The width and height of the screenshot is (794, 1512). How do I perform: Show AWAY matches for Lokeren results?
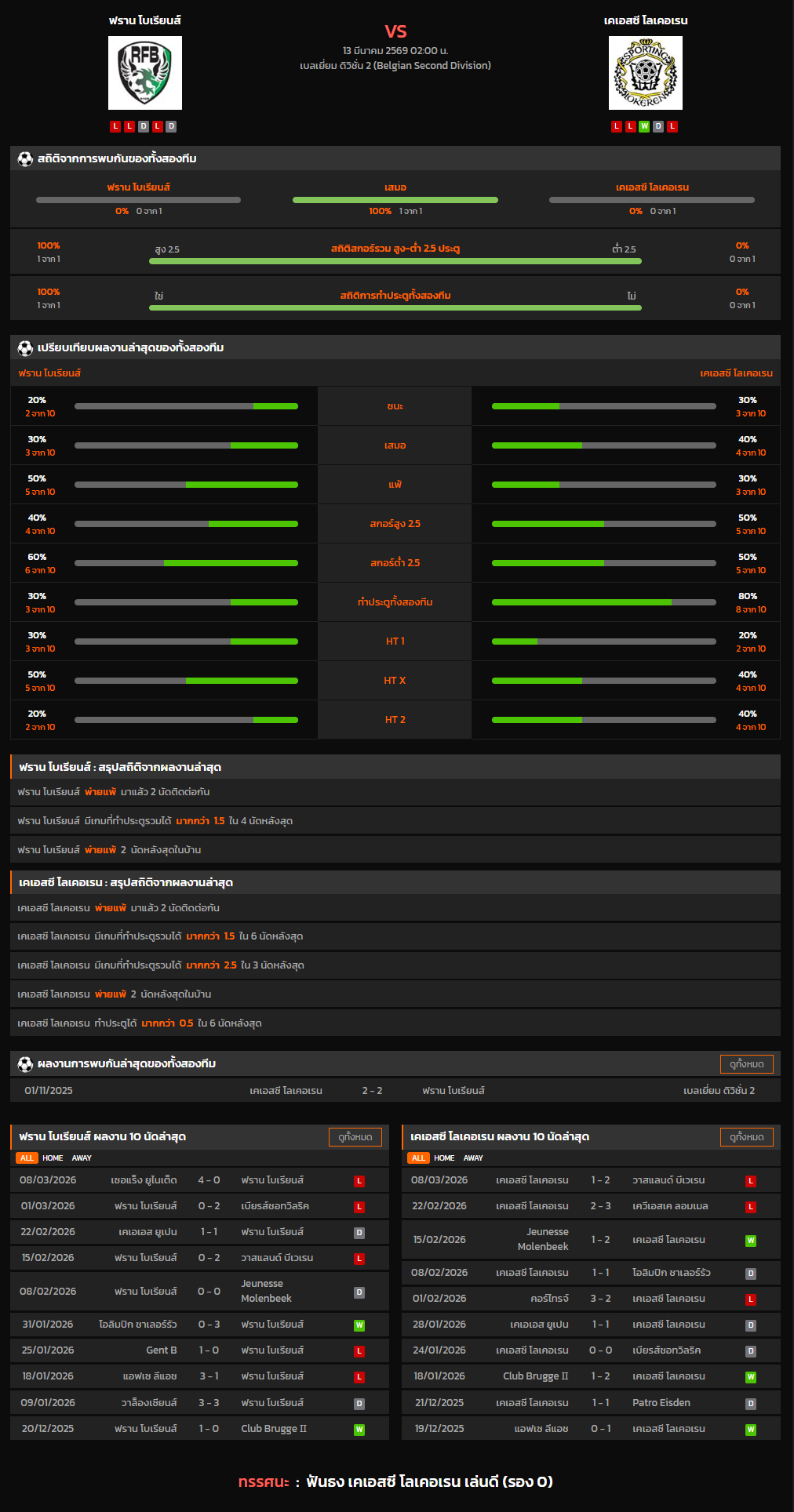click(473, 1158)
